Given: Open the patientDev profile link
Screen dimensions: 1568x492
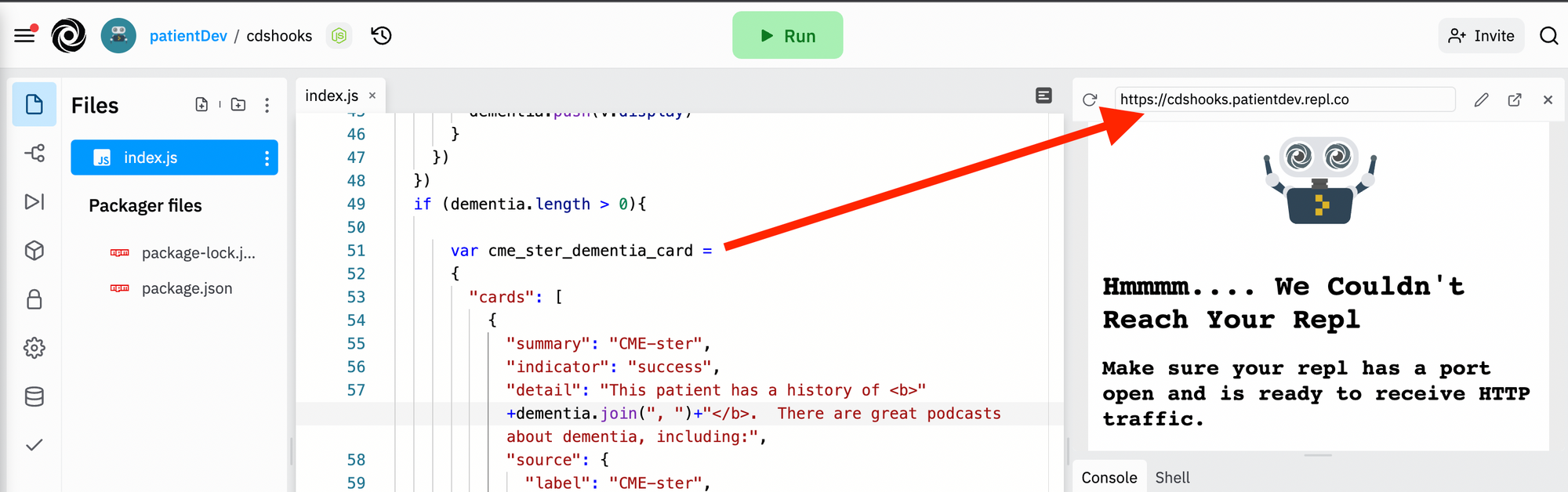Looking at the screenshot, I should click(188, 36).
